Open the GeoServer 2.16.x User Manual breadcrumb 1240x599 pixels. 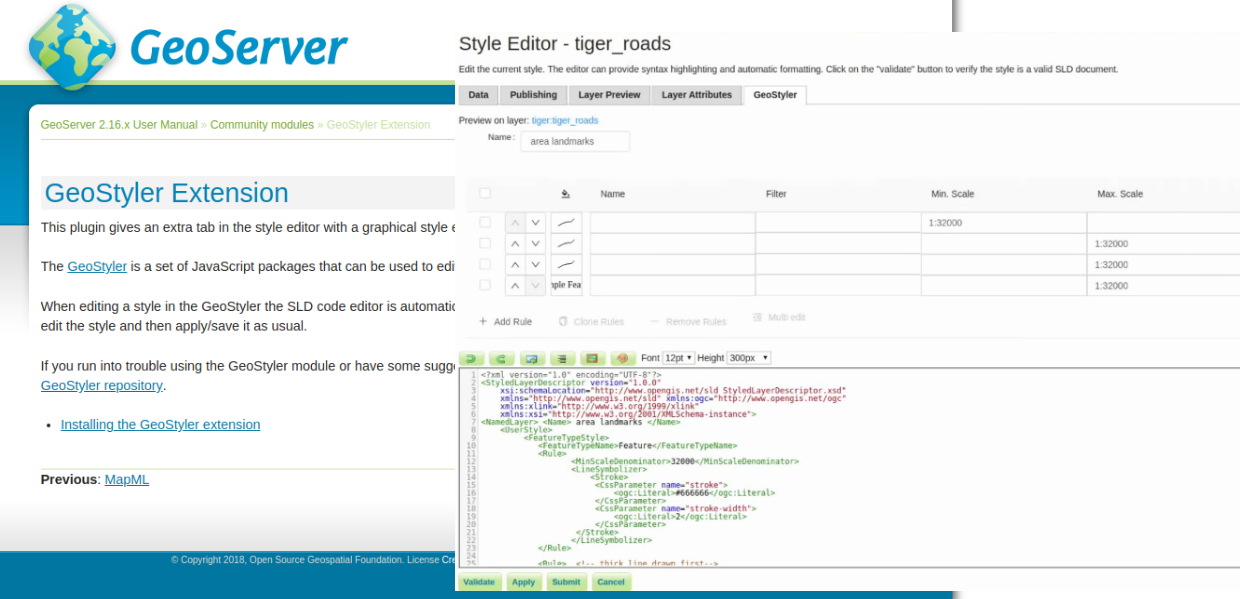[119, 125]
